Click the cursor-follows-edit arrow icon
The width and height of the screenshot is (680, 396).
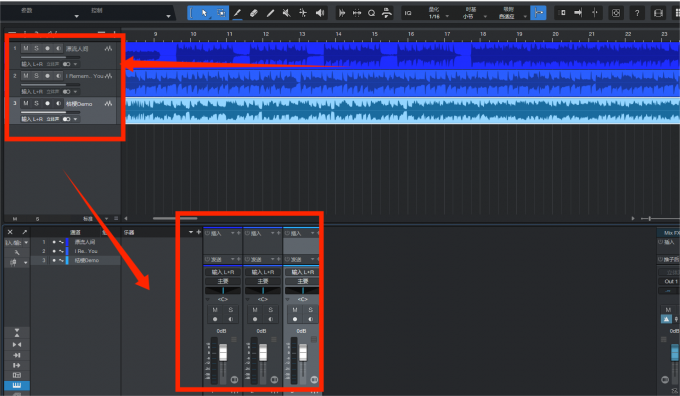point(578,13)
